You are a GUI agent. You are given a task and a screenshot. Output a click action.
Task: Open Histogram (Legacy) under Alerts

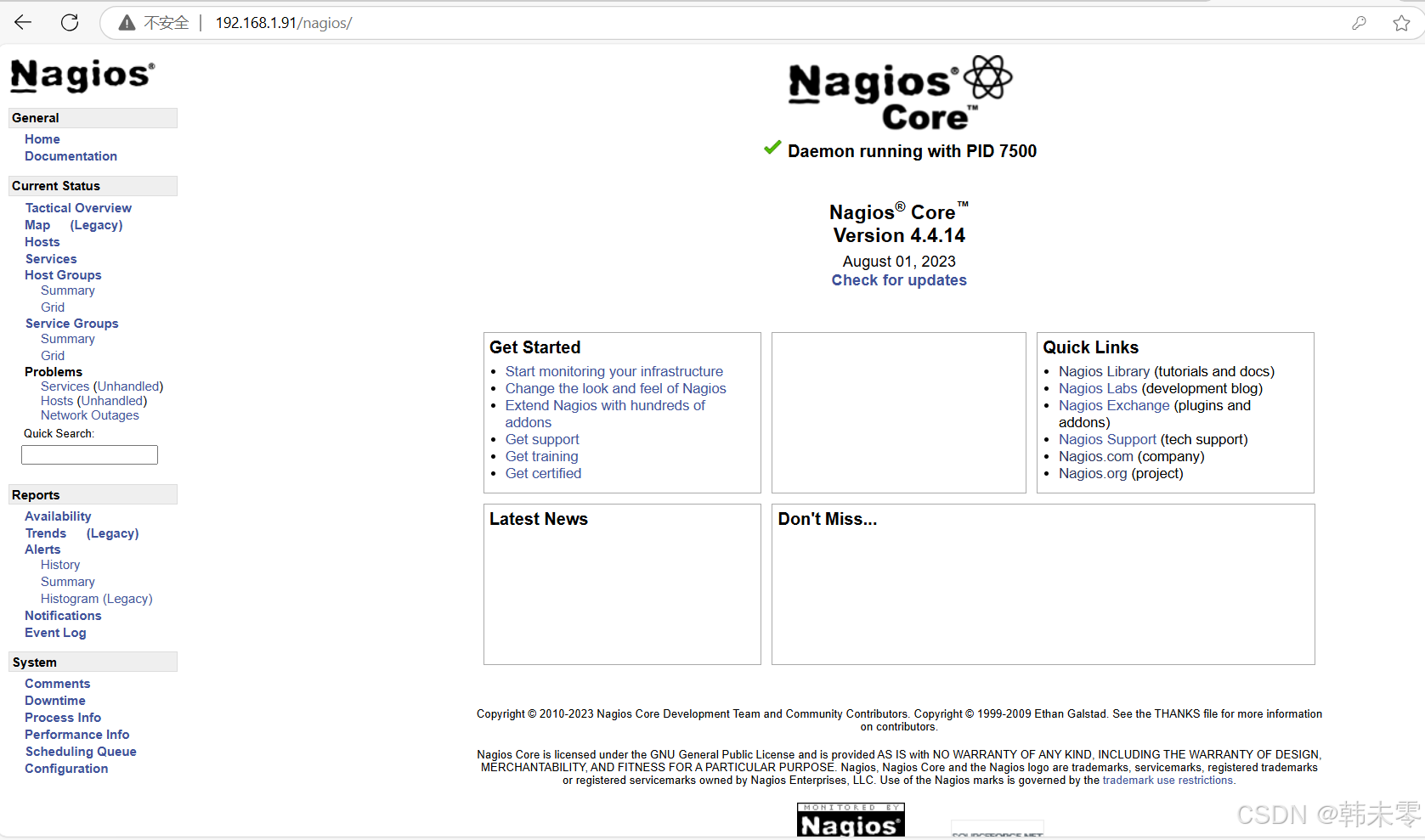coord(97,599)
